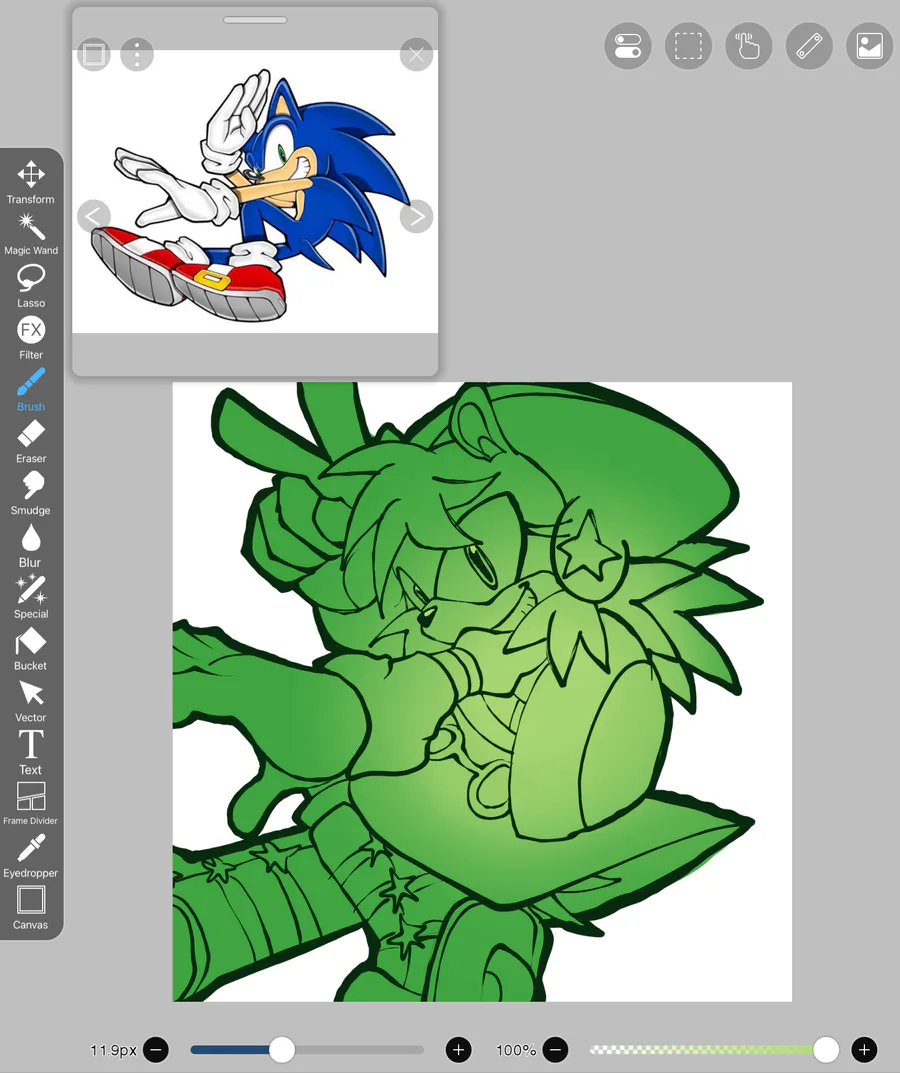Screen dimensions: 900x1073
Task: Select the Transform tool
Action: pyautogui.click(x=31, y=183)
